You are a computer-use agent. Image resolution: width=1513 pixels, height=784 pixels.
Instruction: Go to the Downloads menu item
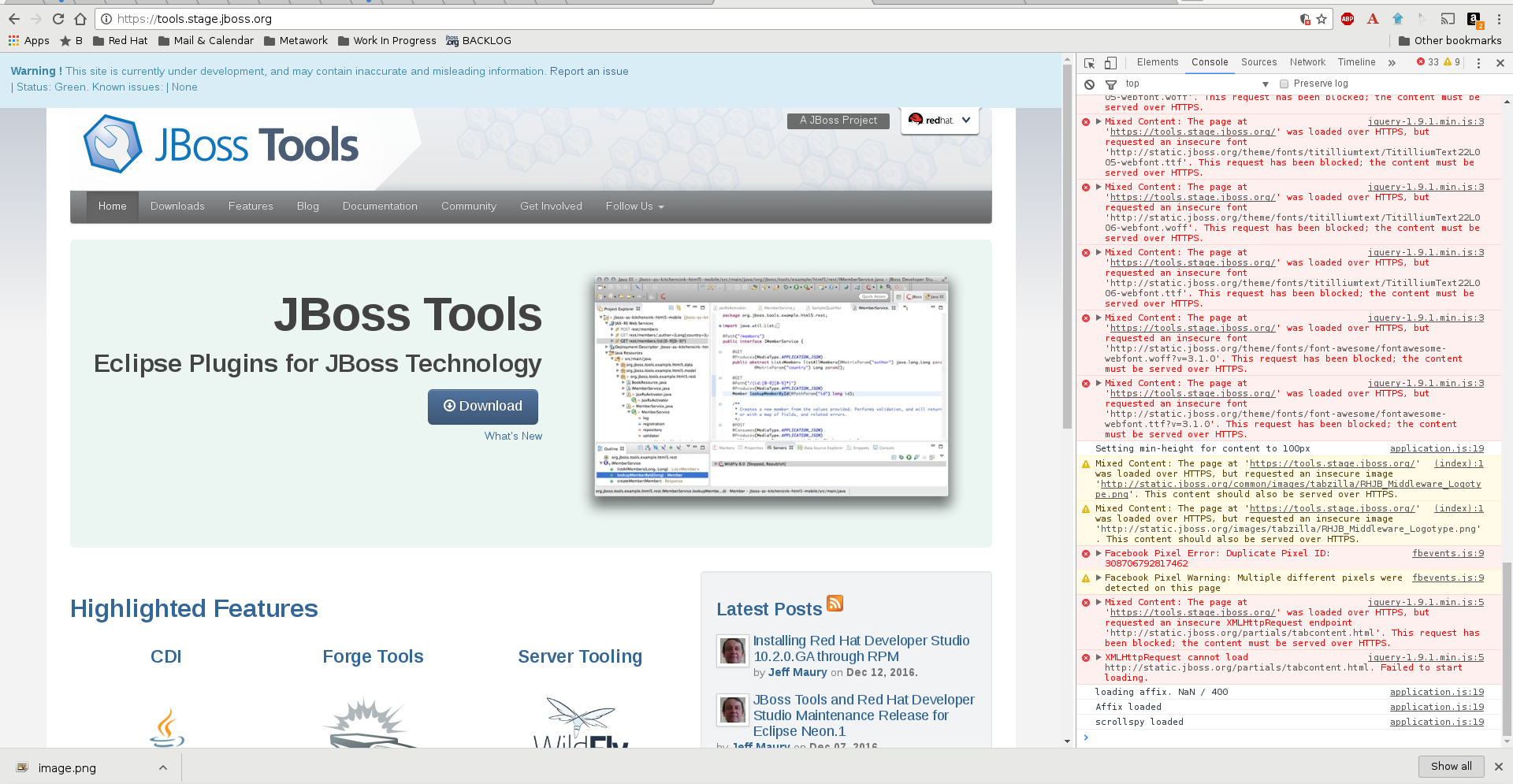pyautogui.click(x=177, y=206)
